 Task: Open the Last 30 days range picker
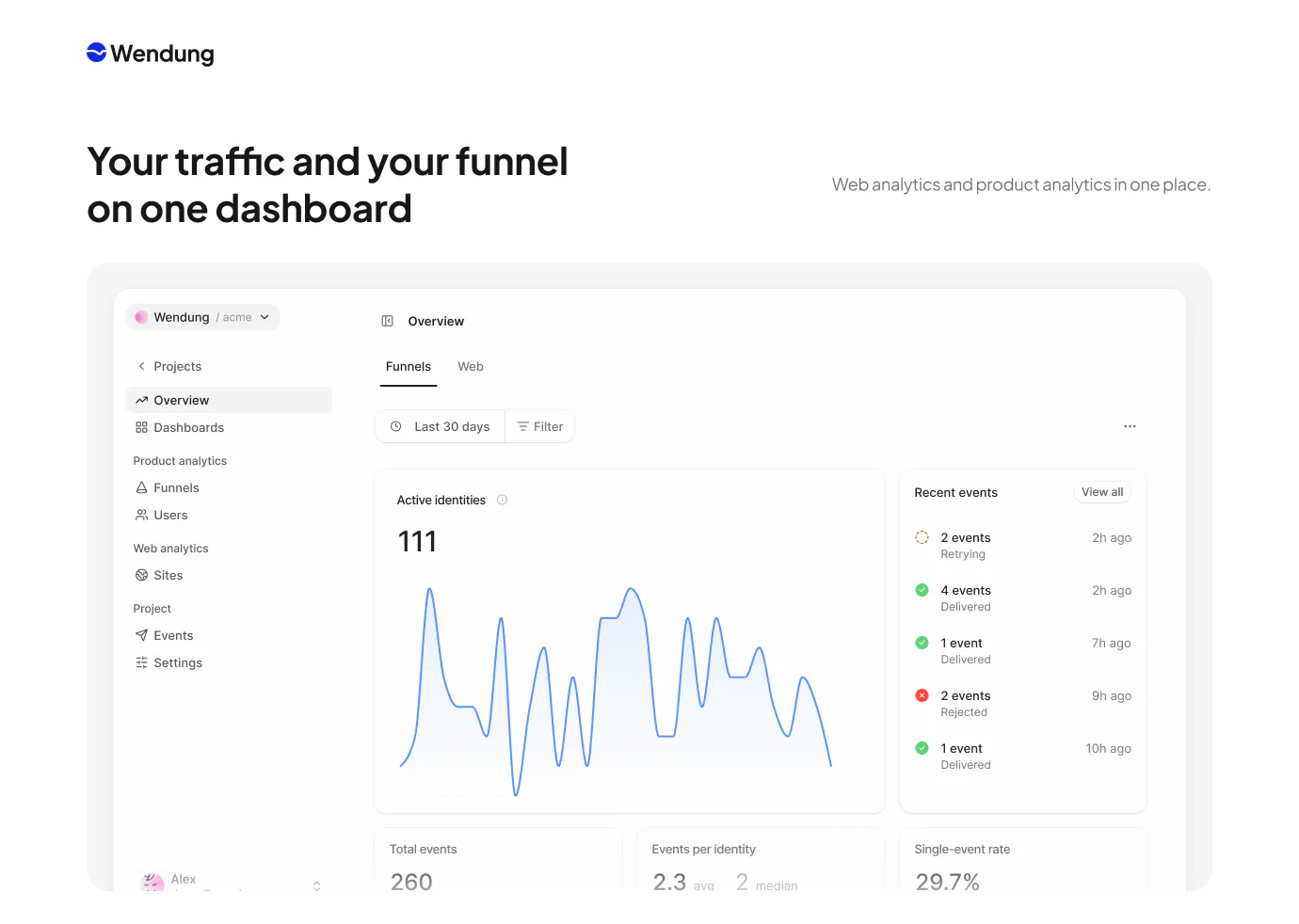click(441, 426)
